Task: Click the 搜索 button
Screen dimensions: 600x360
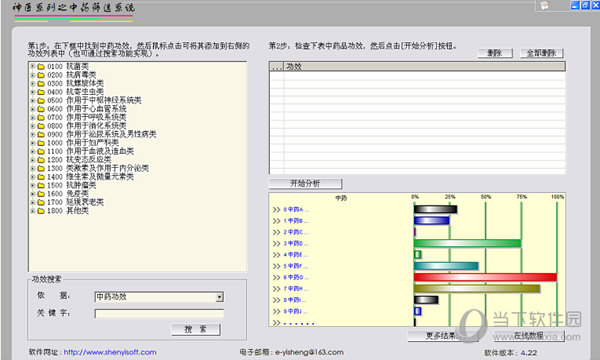Action: click(x=196, y=329)
